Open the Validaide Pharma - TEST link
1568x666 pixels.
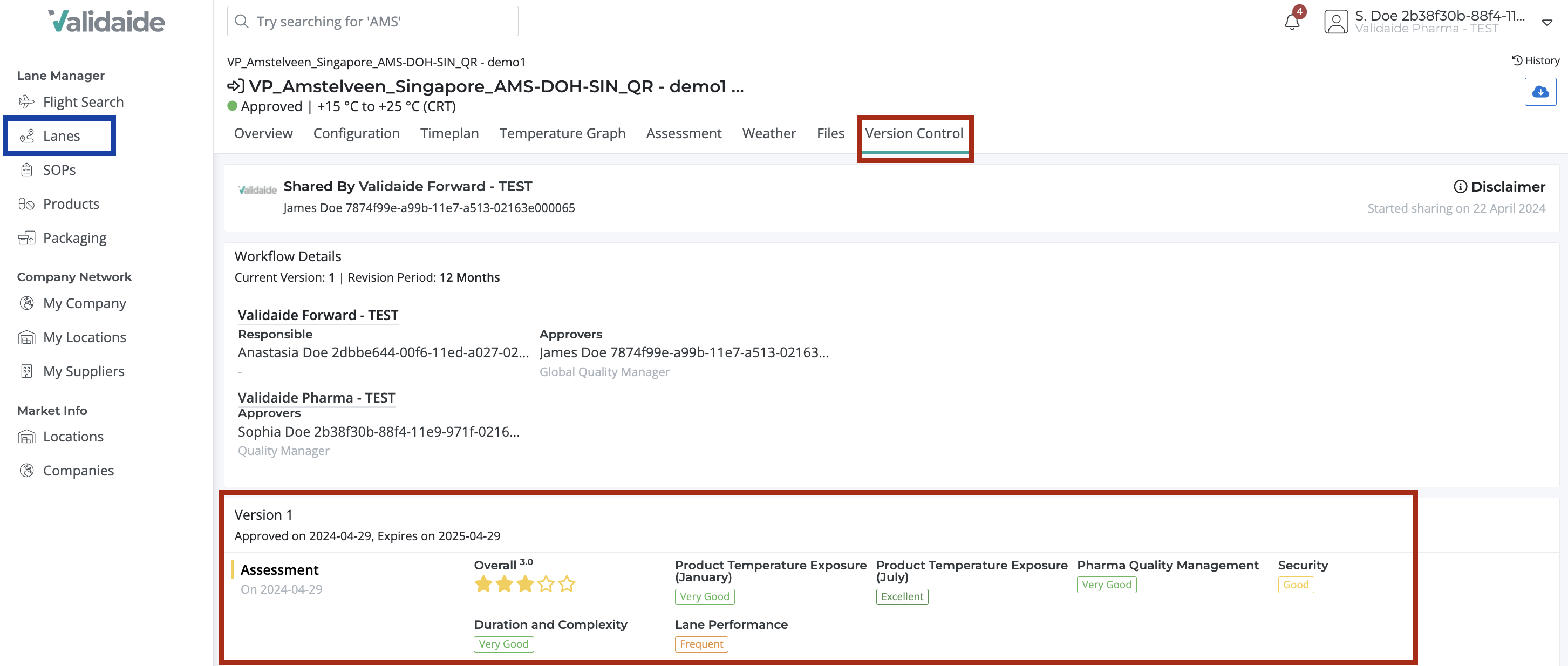tap(316, 398)
